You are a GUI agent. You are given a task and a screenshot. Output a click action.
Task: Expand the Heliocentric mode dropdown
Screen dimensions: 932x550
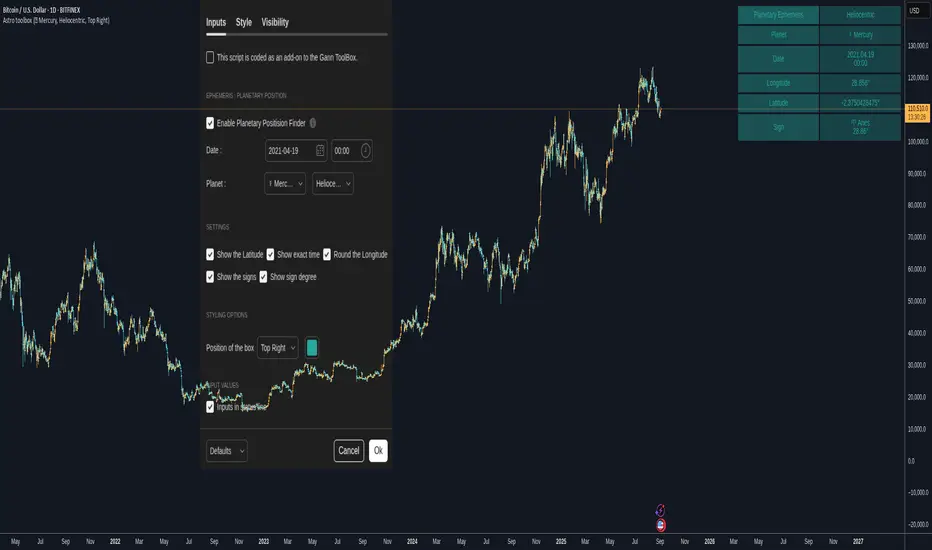[x=333, y=184]
